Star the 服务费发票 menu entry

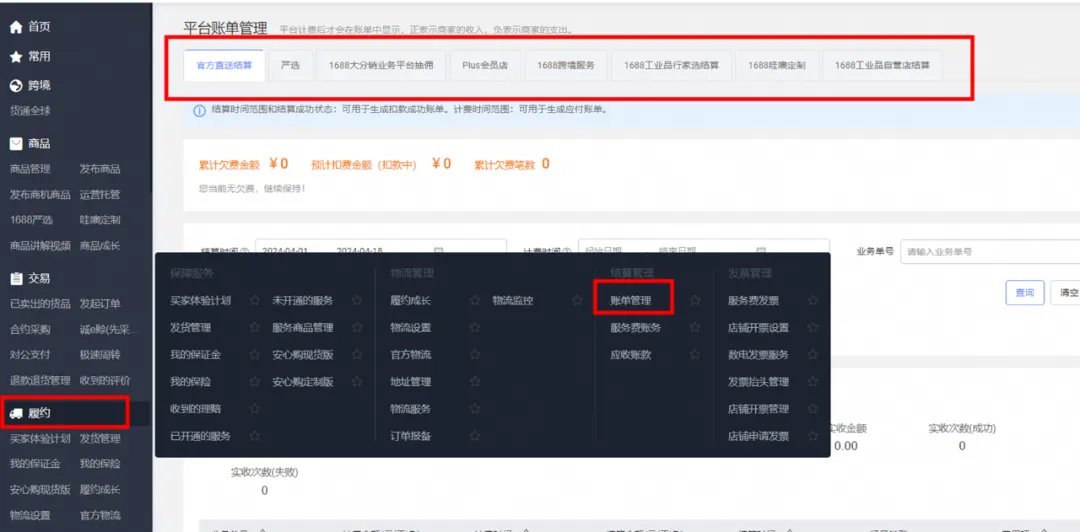[813, 300]
